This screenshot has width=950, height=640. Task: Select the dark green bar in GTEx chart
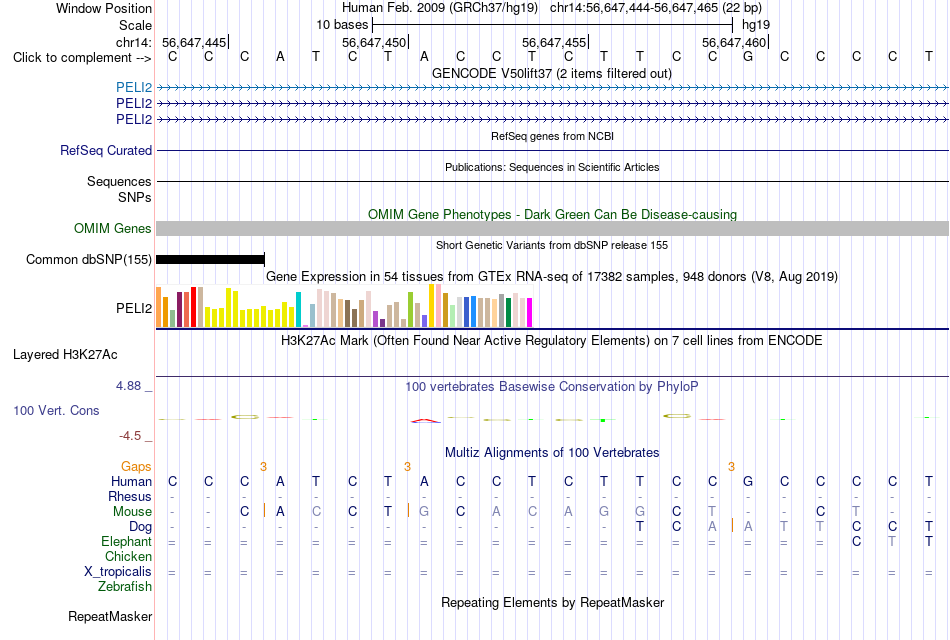point(508,313)
